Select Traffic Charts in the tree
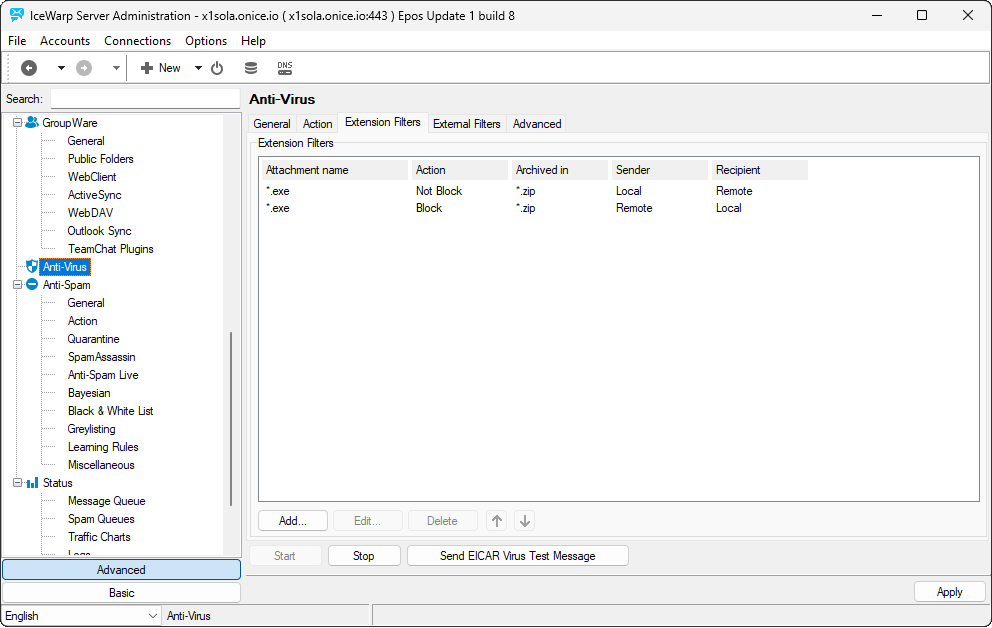 99,537
